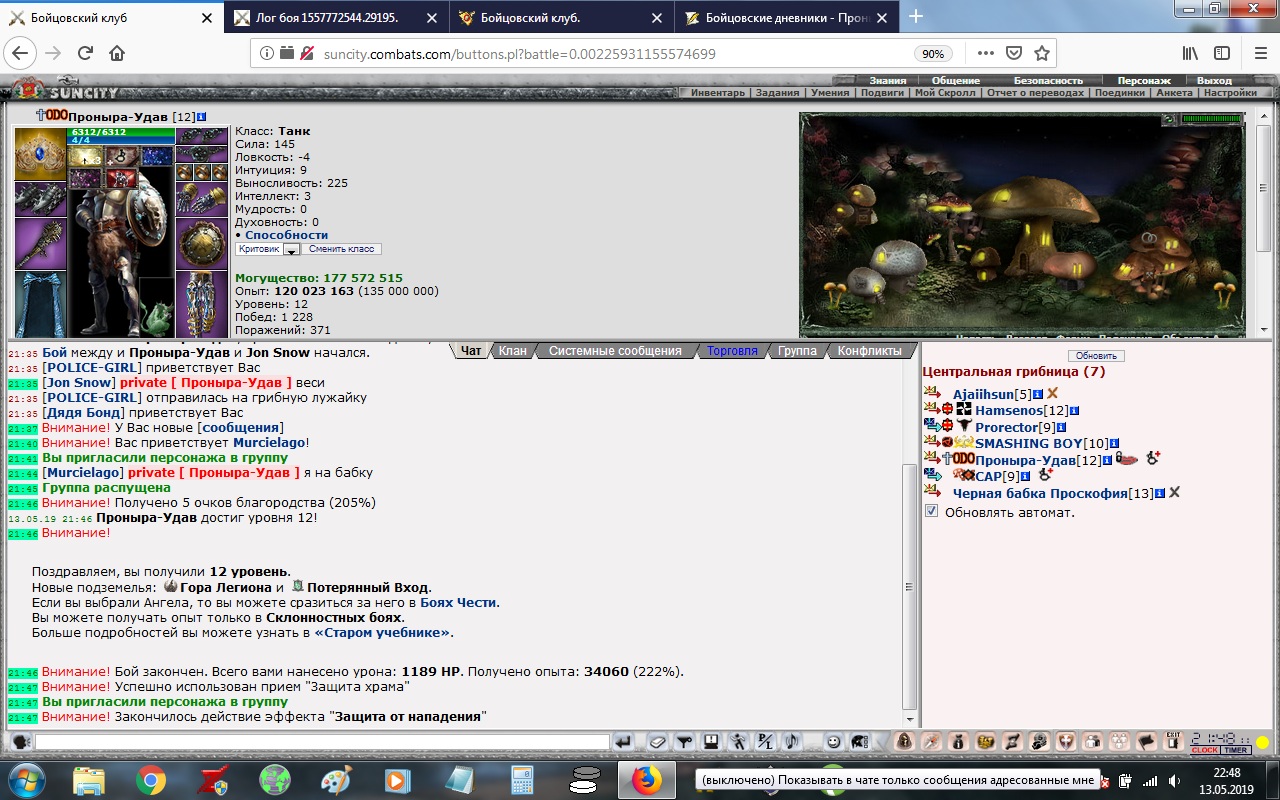Toggle chat sound note icon
Screen dimensions: 1280x800
point(792,742)
